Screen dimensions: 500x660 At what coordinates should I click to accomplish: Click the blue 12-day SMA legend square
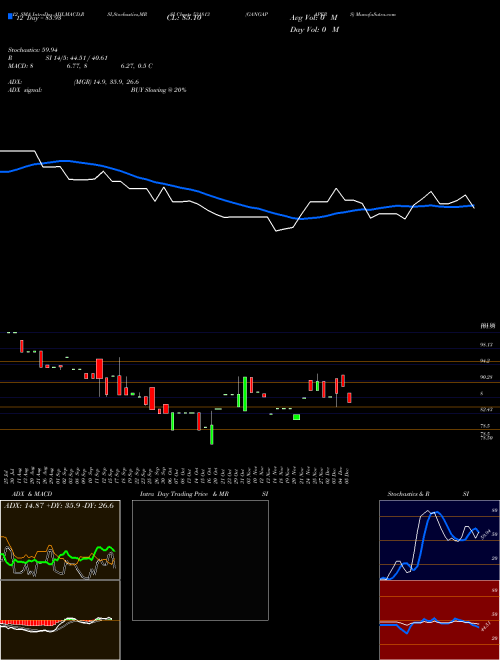pyautogui.click(x=10, y=16)
